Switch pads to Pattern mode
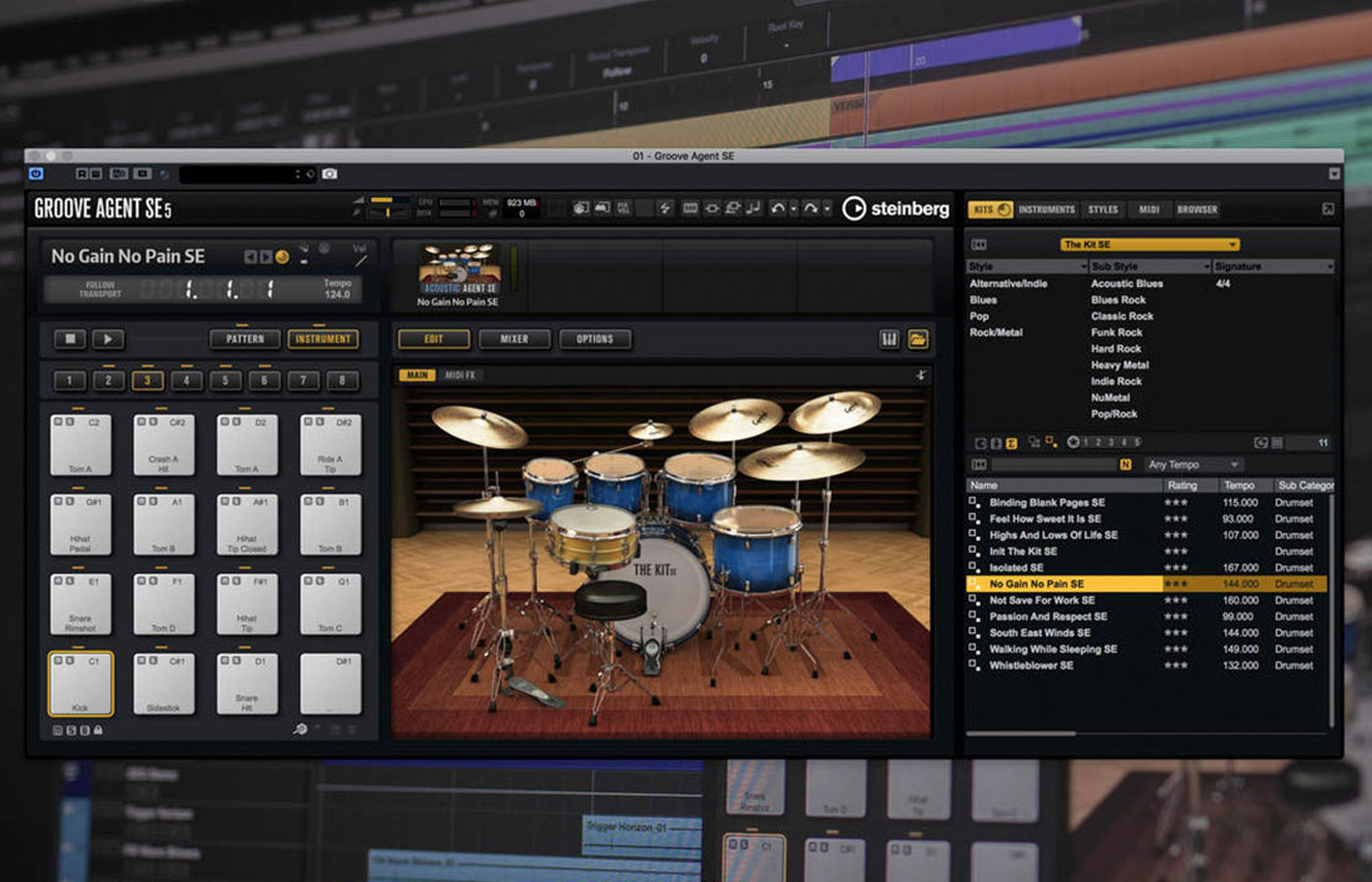The width and height of the screenshot is (1372, 882). pyautogui.click(x=245, y=339)
